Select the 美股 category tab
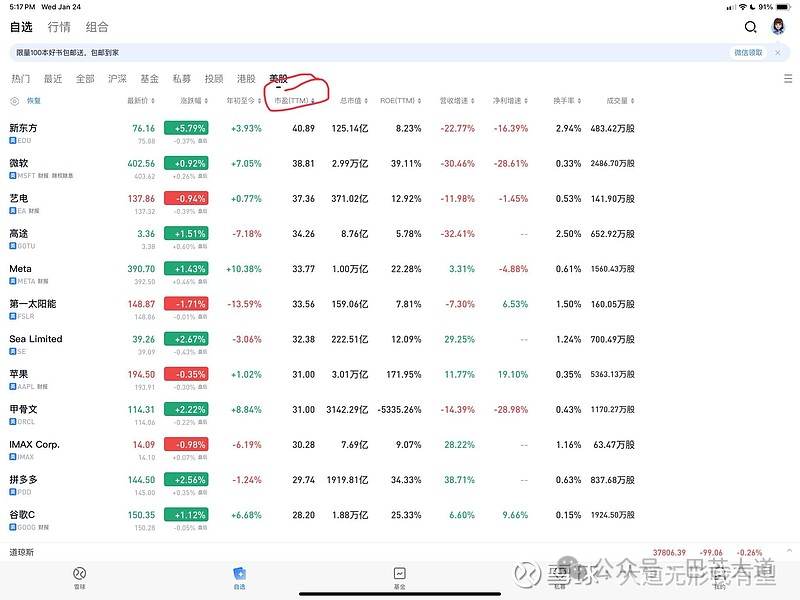The image size is (800, 600). click(279, 79)
